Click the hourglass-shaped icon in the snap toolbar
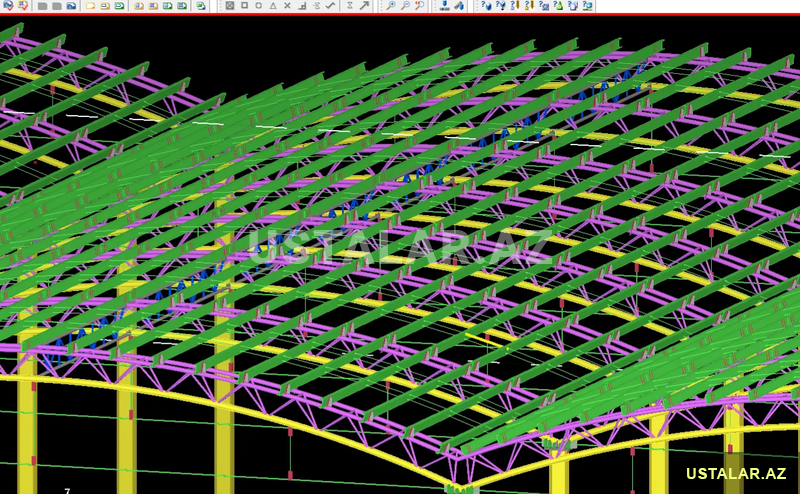Viewport: 800px width, 494px height. click(x=349, y=6)
